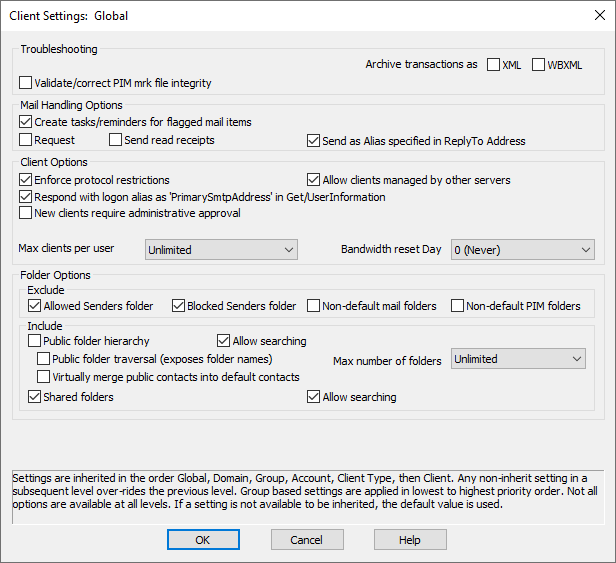This screenshot has height=563, width=616.
Task: Enable New clients require administrative approval
Action: click(x=26, y=213)
